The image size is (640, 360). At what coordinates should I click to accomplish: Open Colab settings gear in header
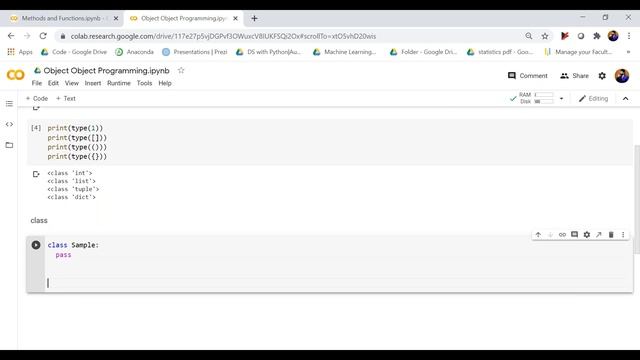tap(602, 76)
